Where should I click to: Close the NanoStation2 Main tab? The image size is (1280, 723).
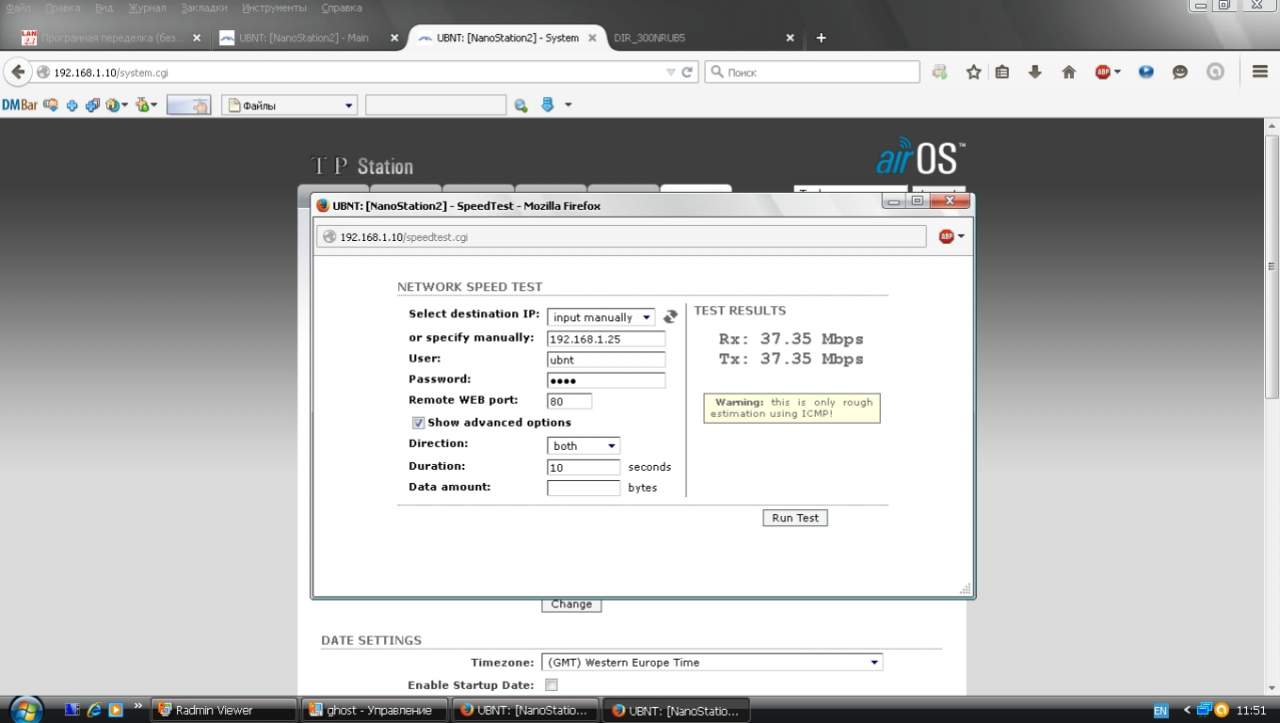pos(394,38)
